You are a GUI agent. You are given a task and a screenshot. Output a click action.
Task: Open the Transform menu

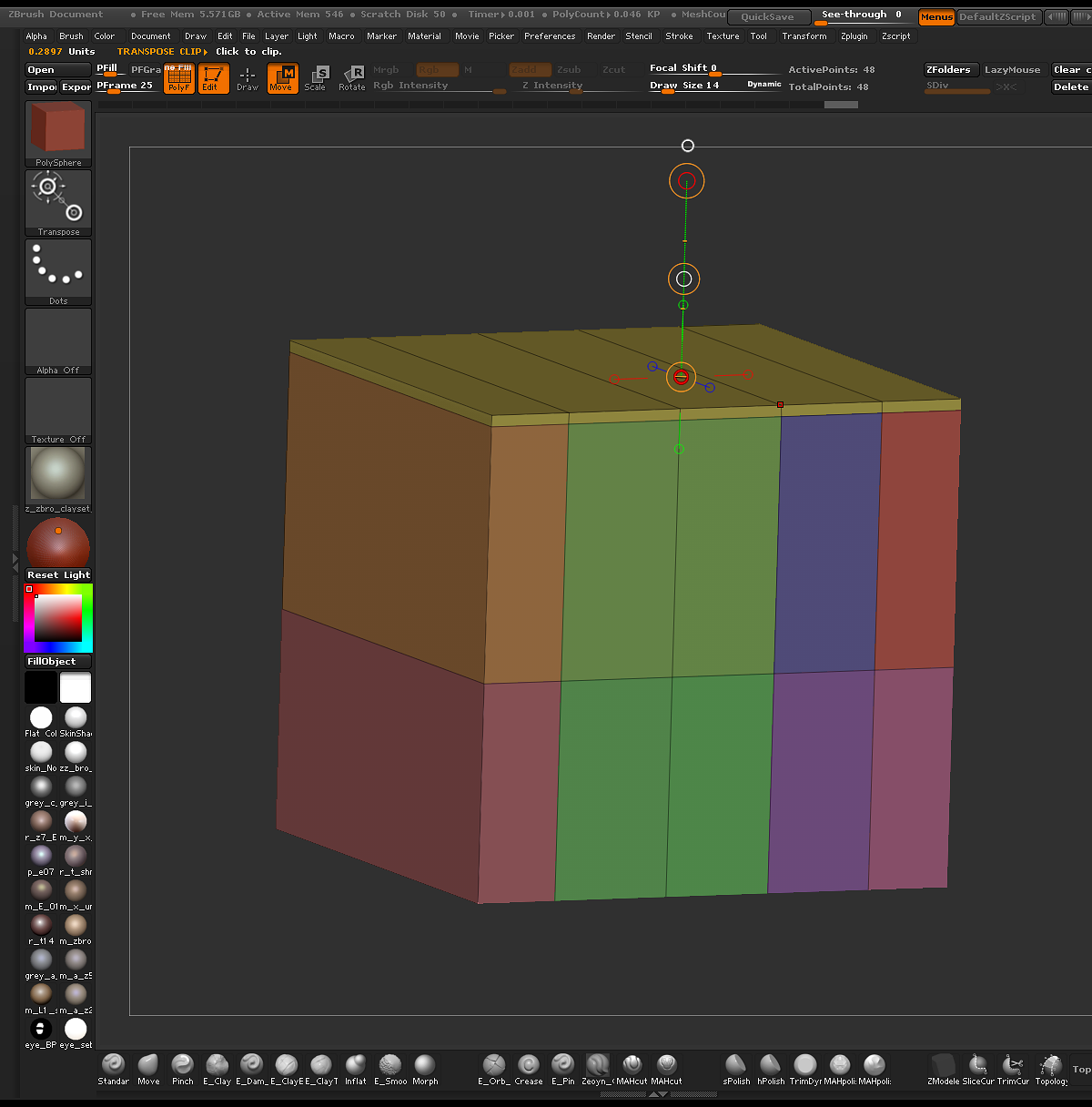[x=804, y=36]
